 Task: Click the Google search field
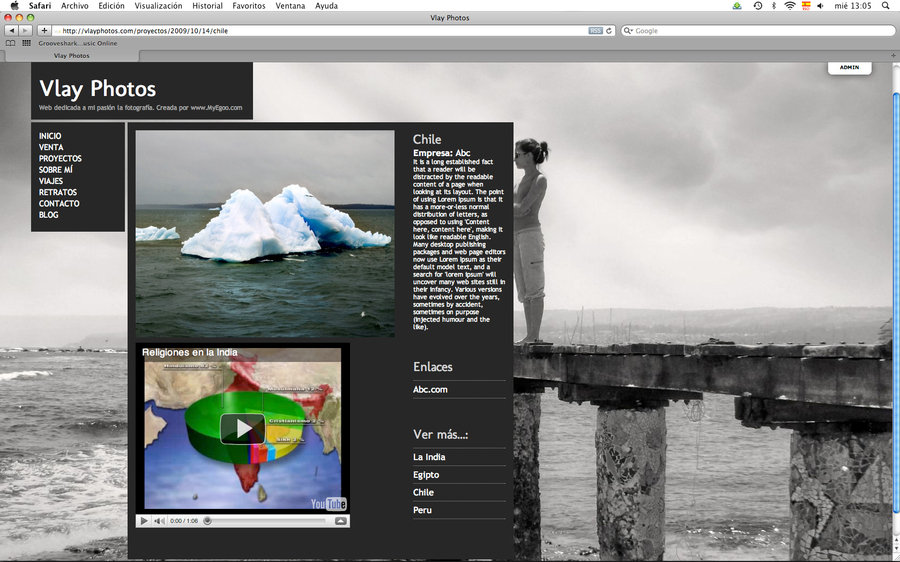pos(760,31)
